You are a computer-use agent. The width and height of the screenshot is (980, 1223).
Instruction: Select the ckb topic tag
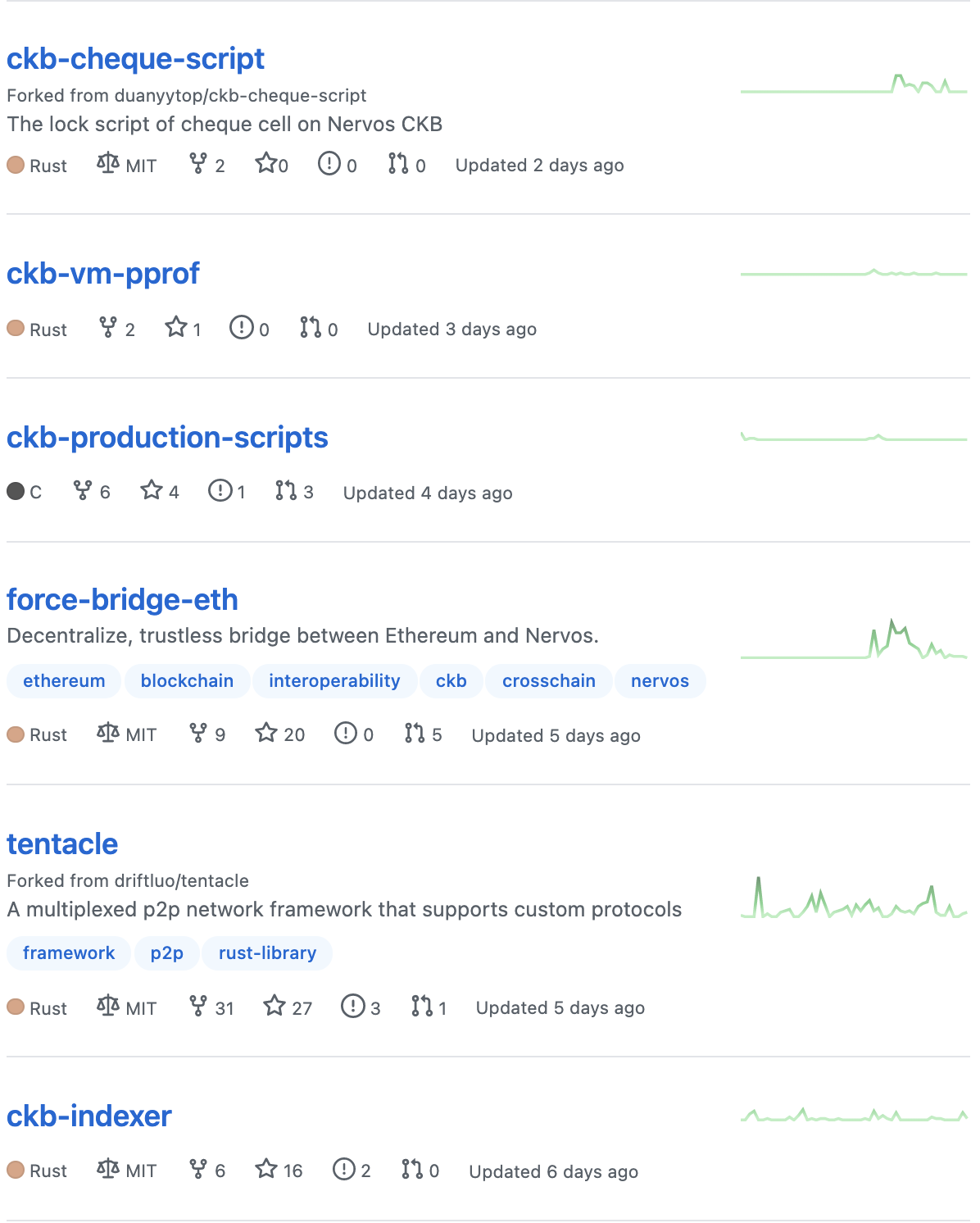(451, 681)
